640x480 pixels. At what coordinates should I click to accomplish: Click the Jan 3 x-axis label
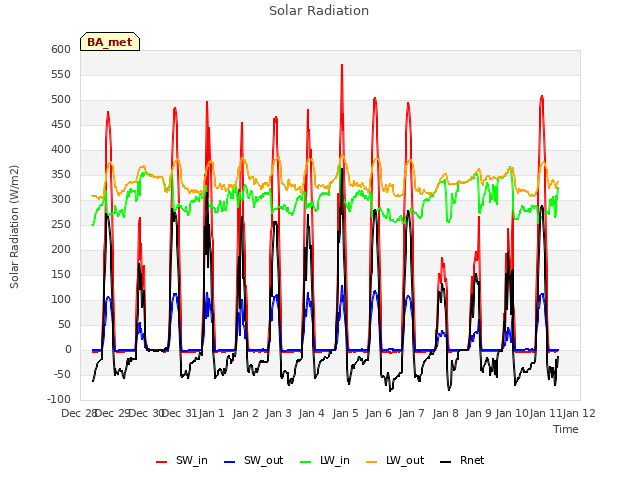point(279,413)
